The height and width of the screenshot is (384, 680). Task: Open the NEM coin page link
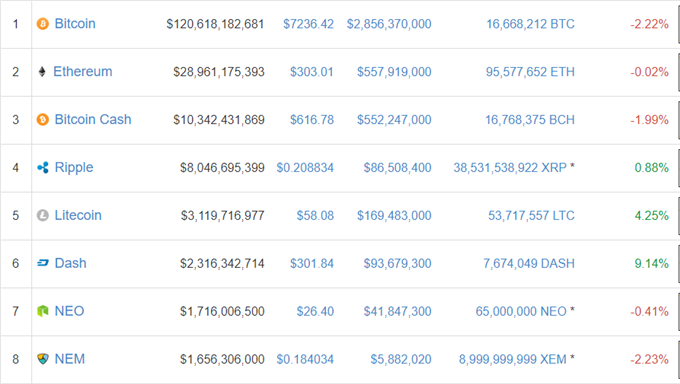coord(69,359)
